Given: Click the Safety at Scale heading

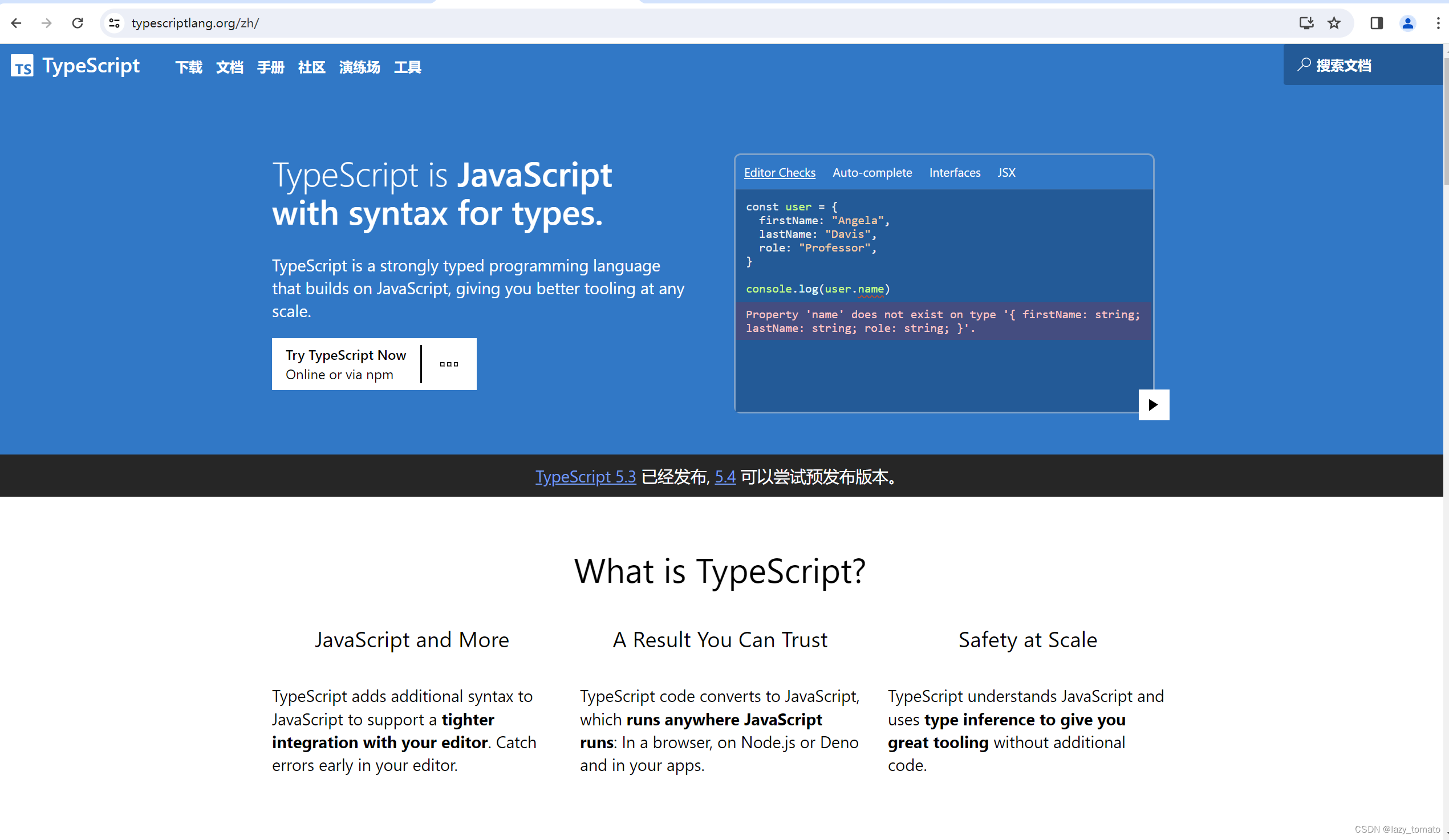Looking at the screenshot, I should pyautogui.click(x=1028, y=640).
